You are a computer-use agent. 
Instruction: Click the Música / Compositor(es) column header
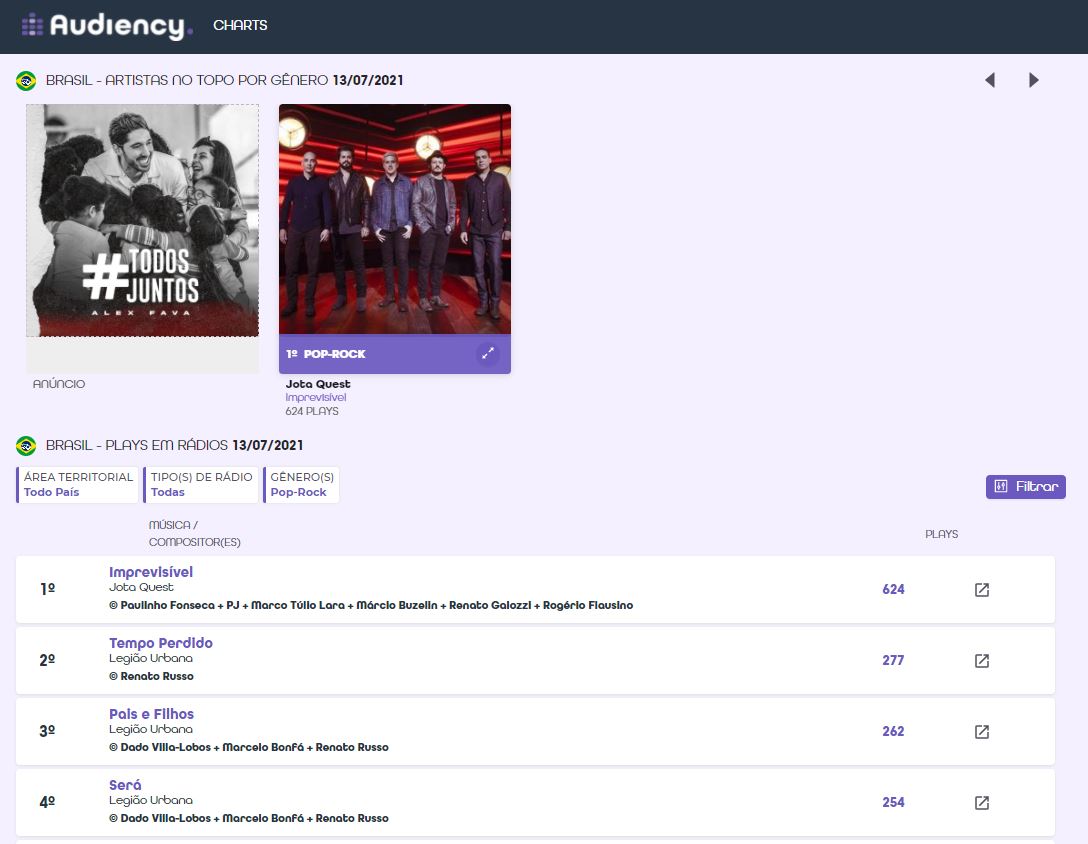[194, 533]
